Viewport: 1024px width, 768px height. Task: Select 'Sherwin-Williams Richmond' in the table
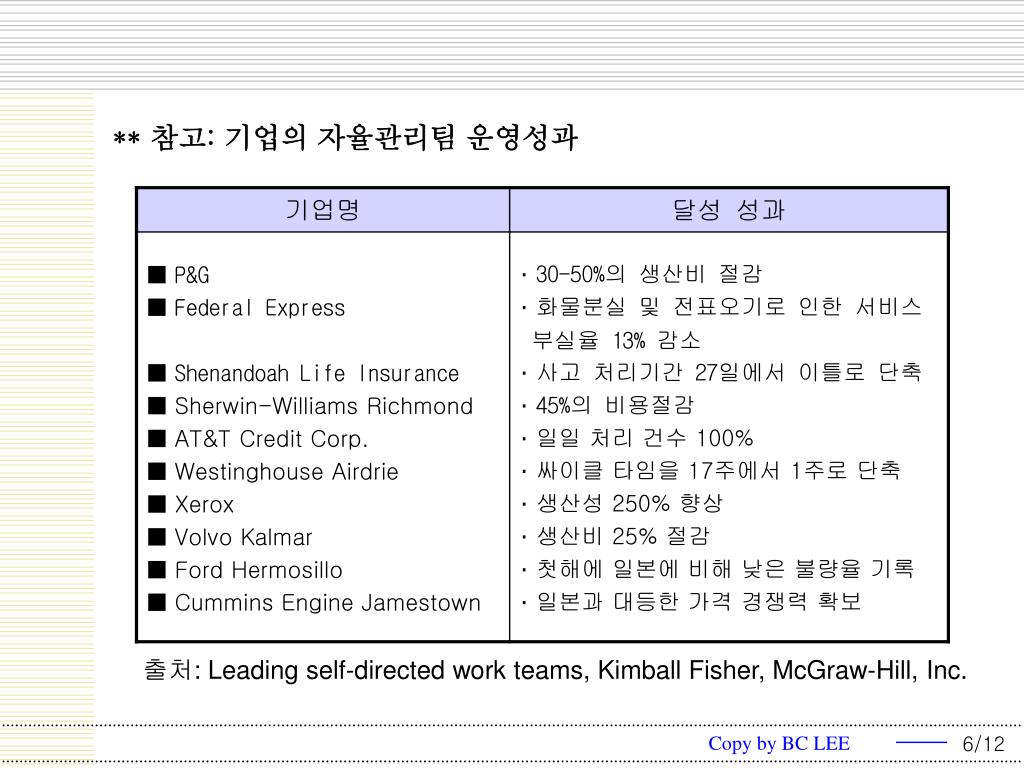324,406
